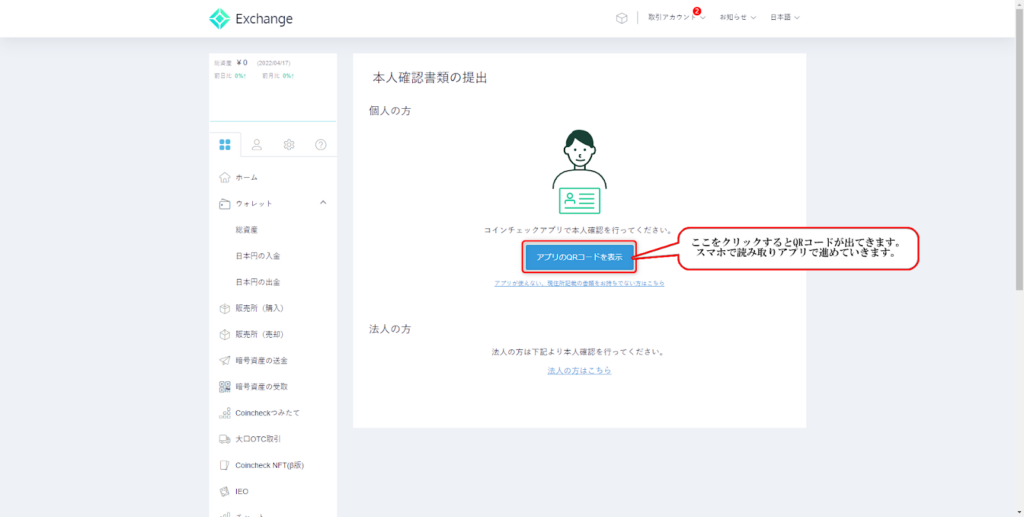Click the 法人の方 section label
The height and width of the screenshot is (517, 1024).
pyautogui.click(x=390, y=329)
